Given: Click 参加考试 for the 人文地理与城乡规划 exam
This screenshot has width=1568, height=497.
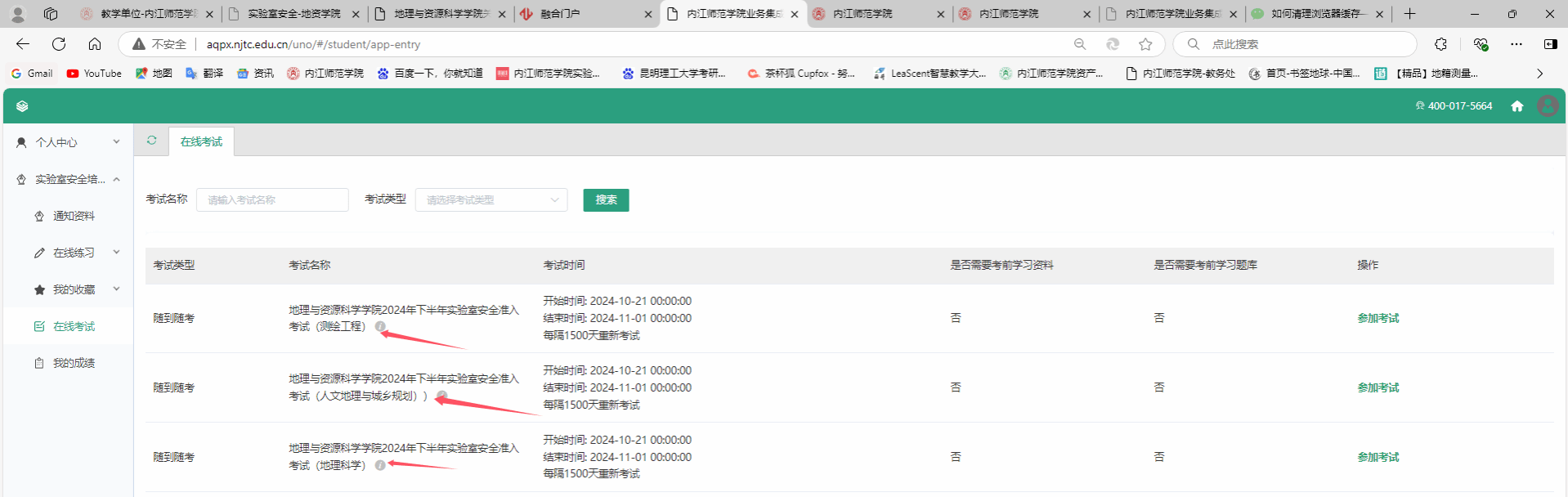Looking at the screenshot, I should tap(1378, 387).
